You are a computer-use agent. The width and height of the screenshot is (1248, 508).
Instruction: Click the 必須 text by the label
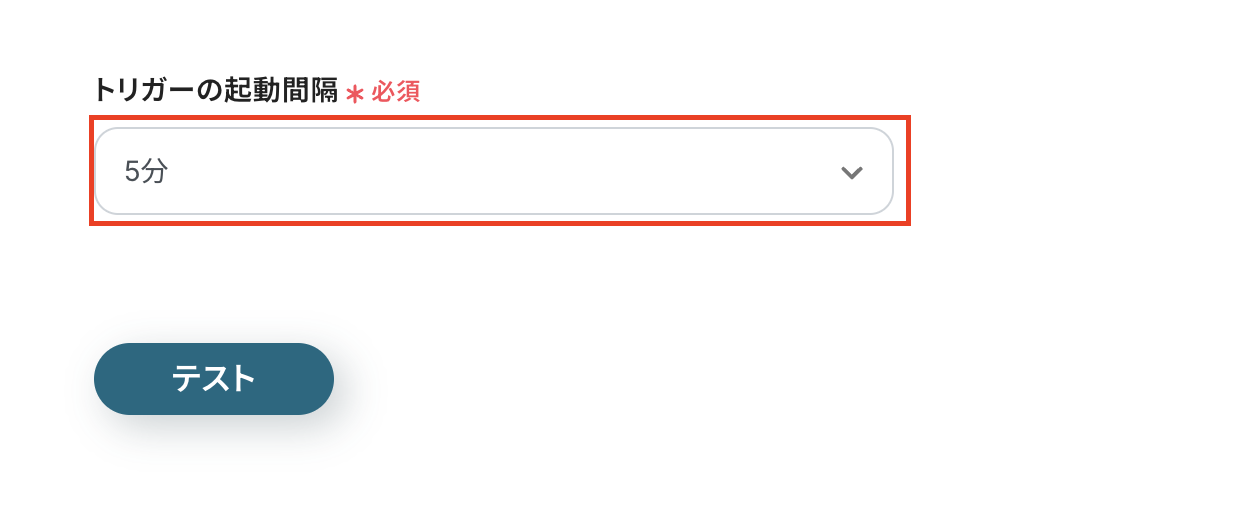pyautogui.click(x=396, y=92)
